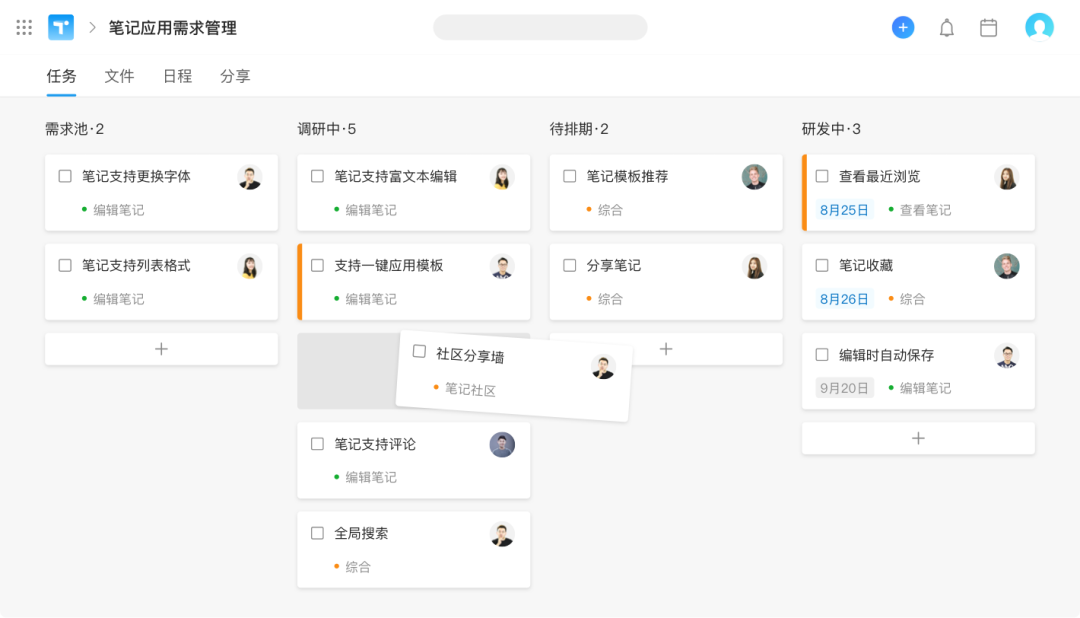Add a task under the 研发中 column
Viewport: 1080px width, 618px height.
pyautogui.click(x=917, y=437)
